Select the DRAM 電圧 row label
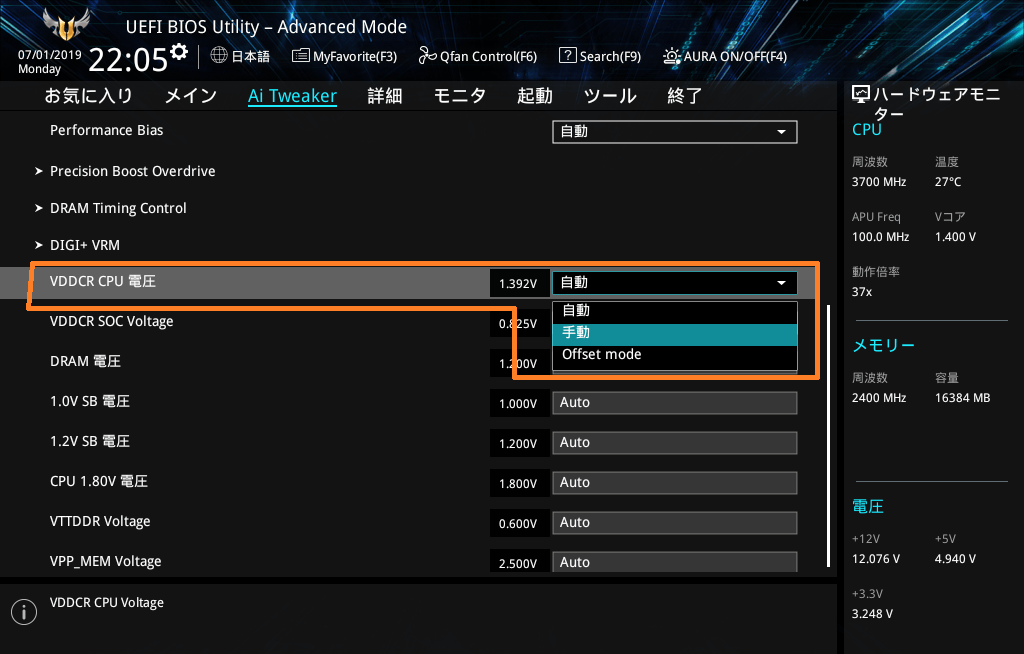1024x654 pixels. [86, 361]
